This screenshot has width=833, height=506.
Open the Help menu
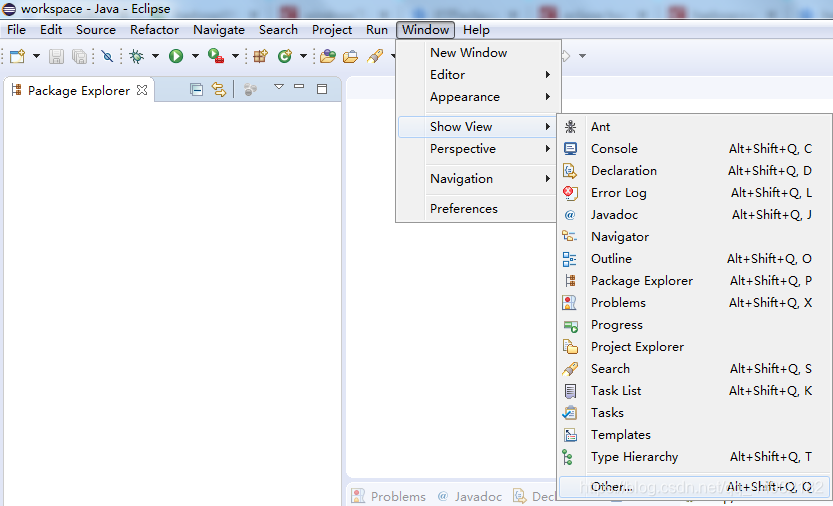(476, 30)
